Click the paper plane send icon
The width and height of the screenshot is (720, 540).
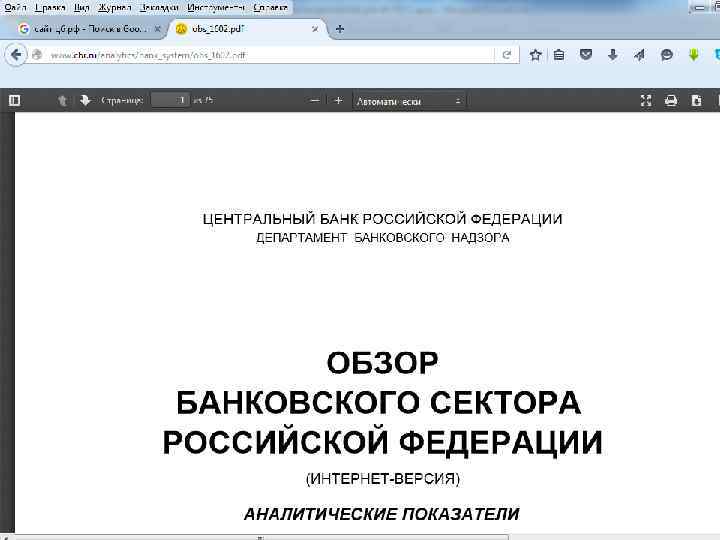click(x=639, y=55)
